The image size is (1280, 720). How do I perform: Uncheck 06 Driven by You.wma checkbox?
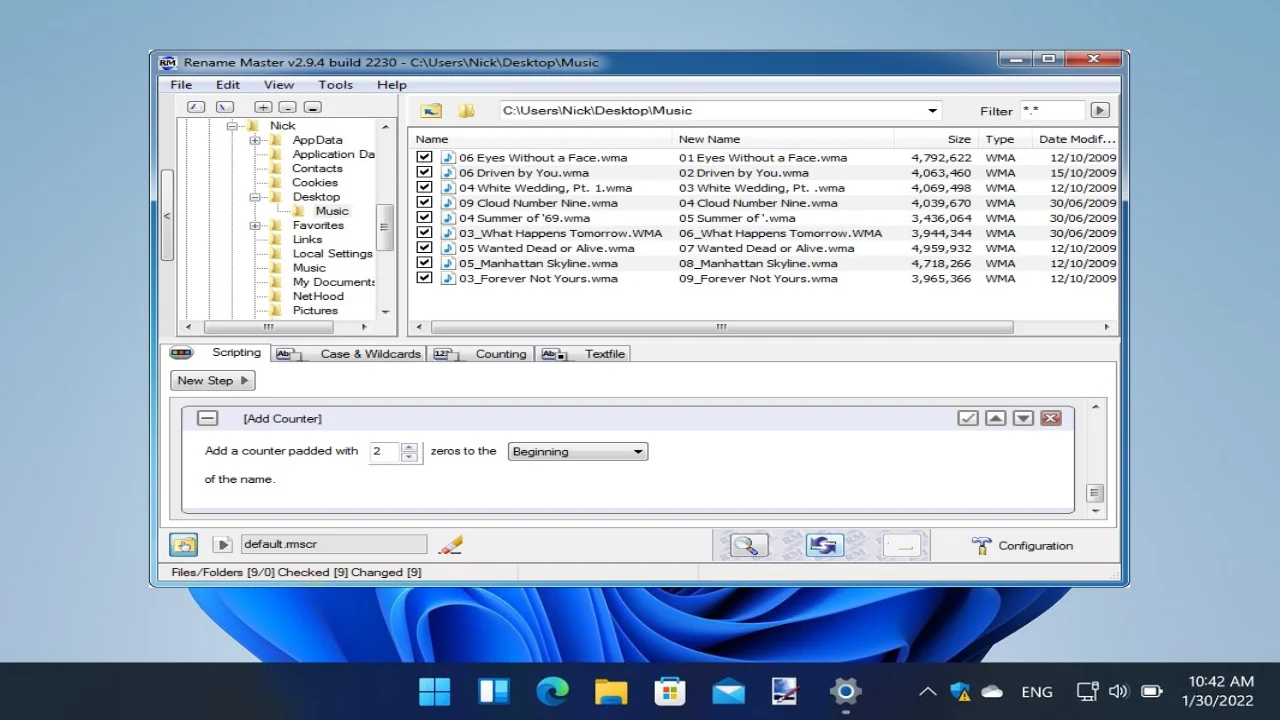tap(425, 172)
